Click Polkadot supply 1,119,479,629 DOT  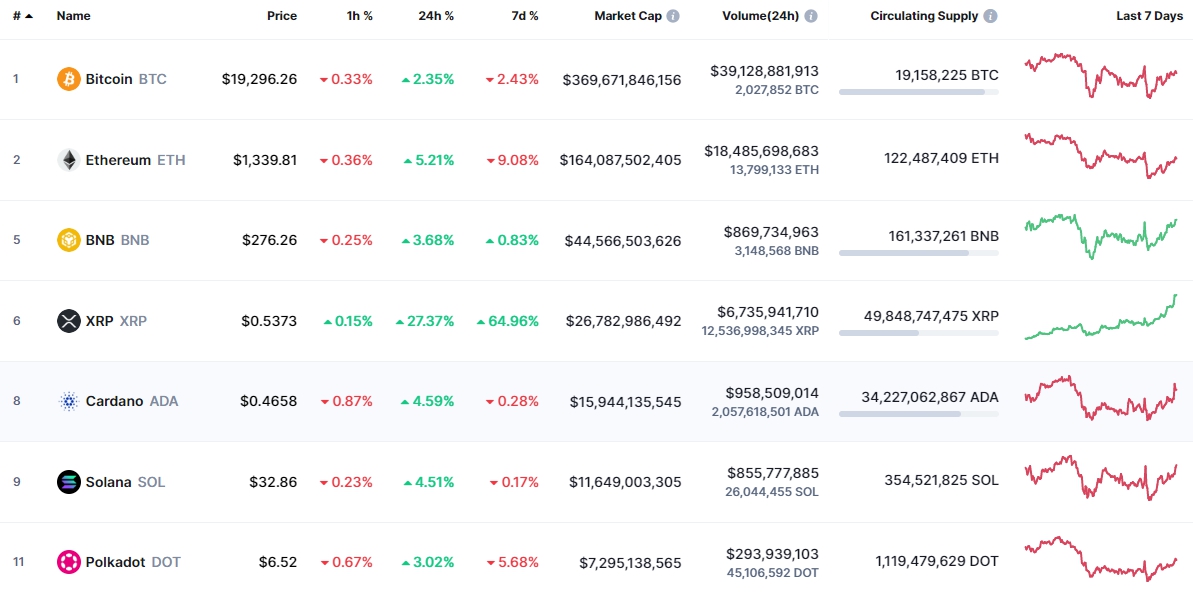pyautogui.click(x=937, y=562)
